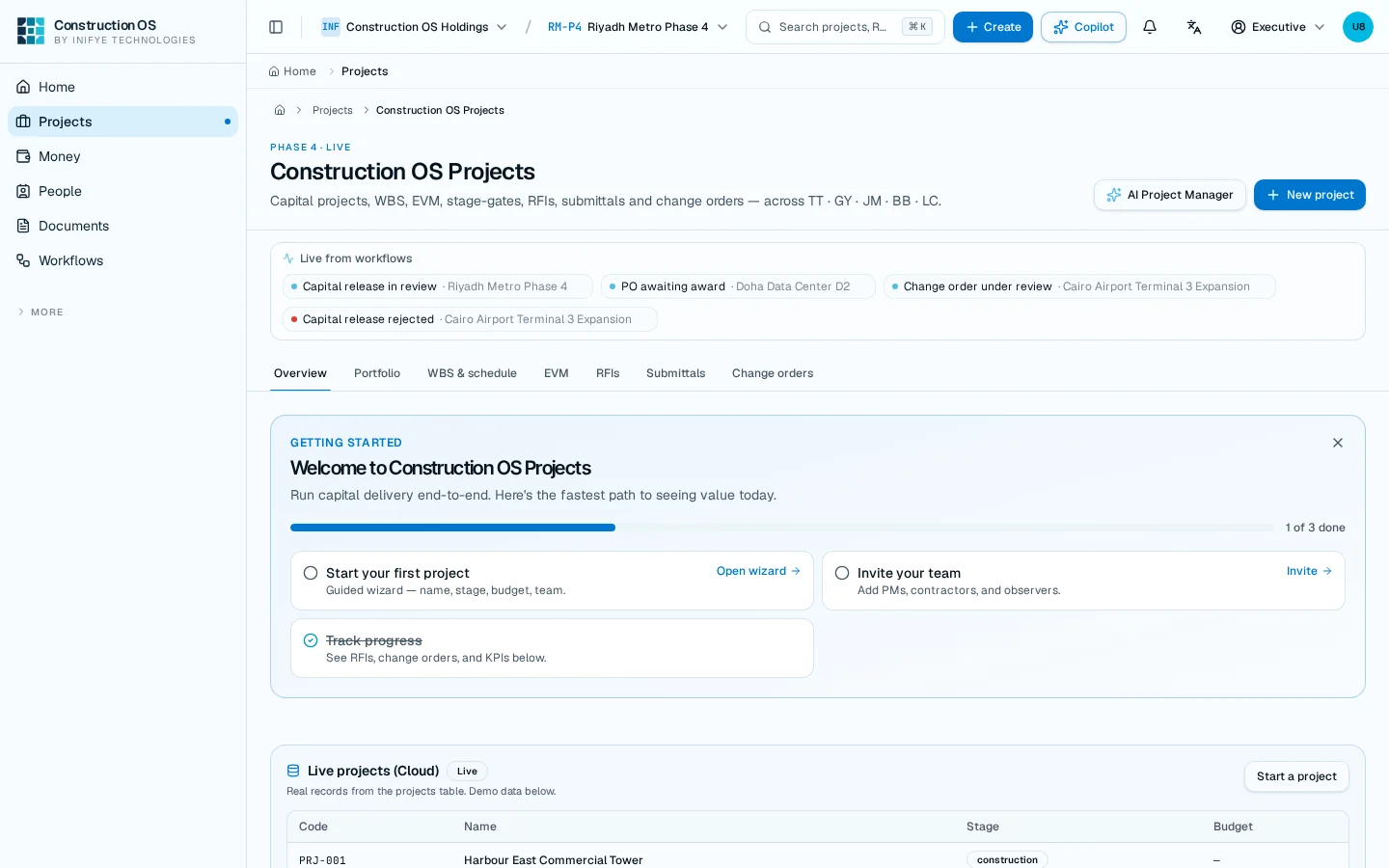Follow the Open wizard link
Image resolution: width=1389 pixels, height=868 pixels.
coord(758,571)
